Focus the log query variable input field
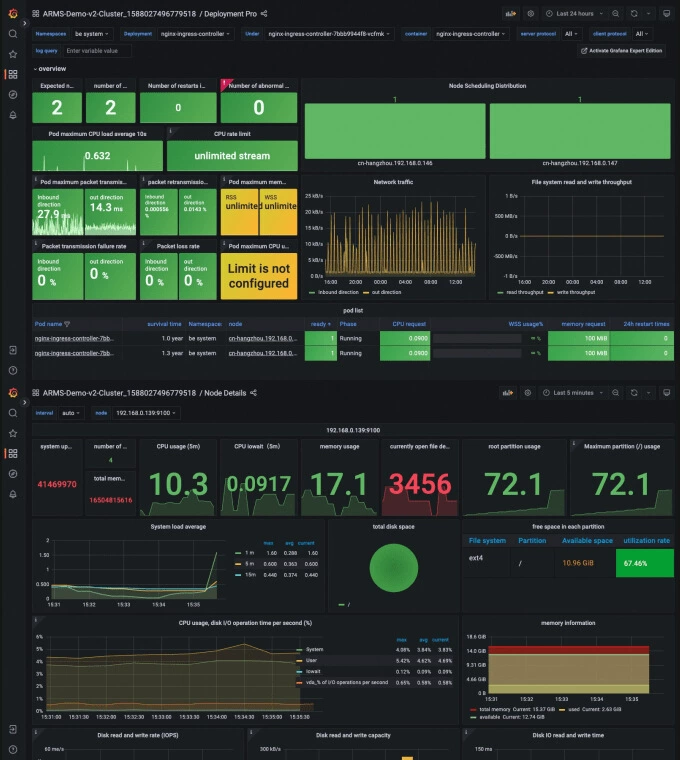The height and width of the screenshot is (760, 680). pyautogui.click(x=97, y=50)
